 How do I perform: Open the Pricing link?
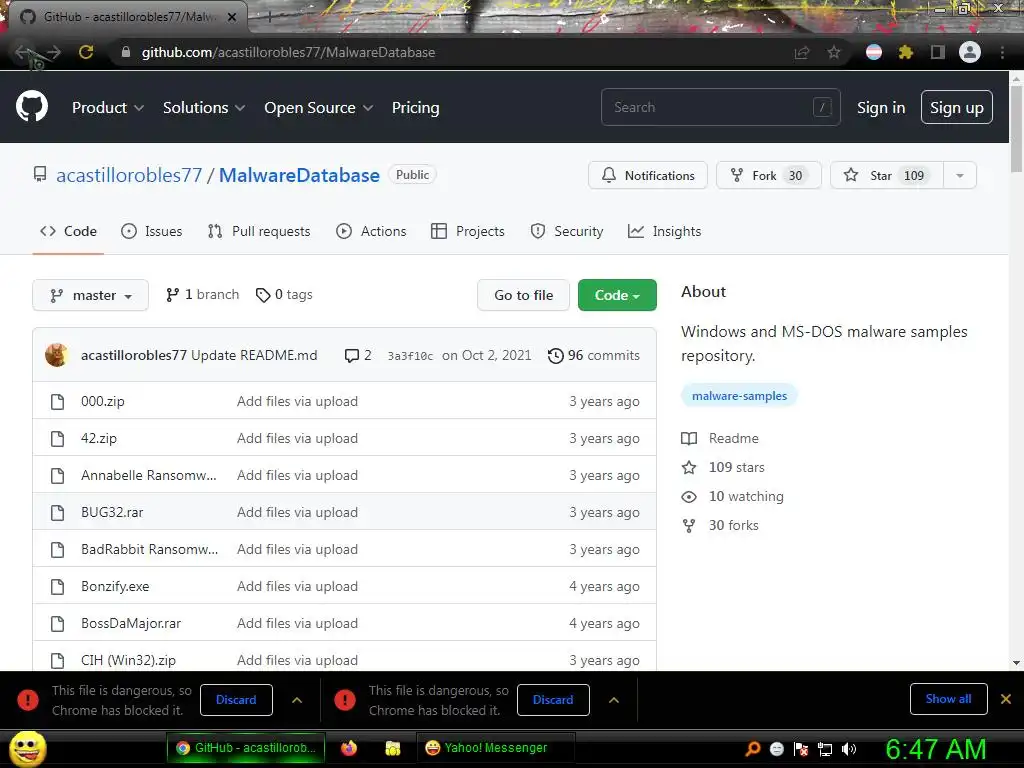pos(415,108)
